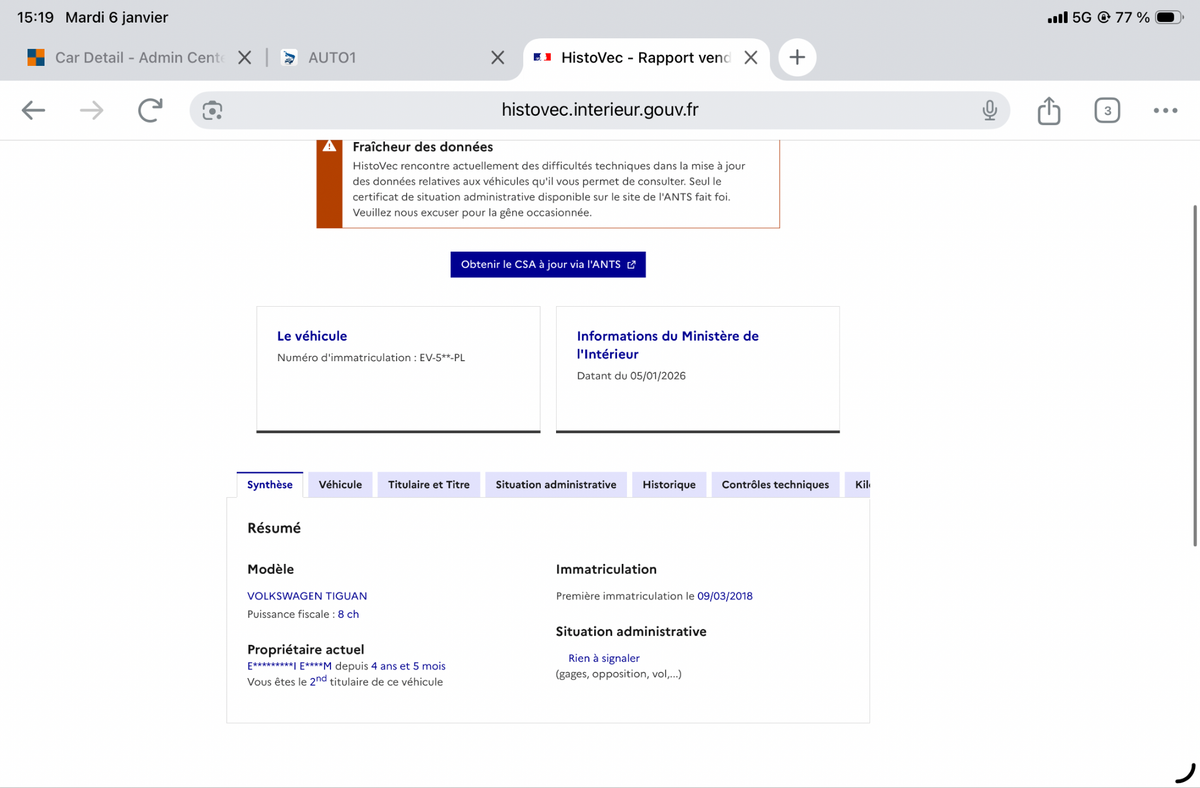Open the share sheet icon

1048,111
